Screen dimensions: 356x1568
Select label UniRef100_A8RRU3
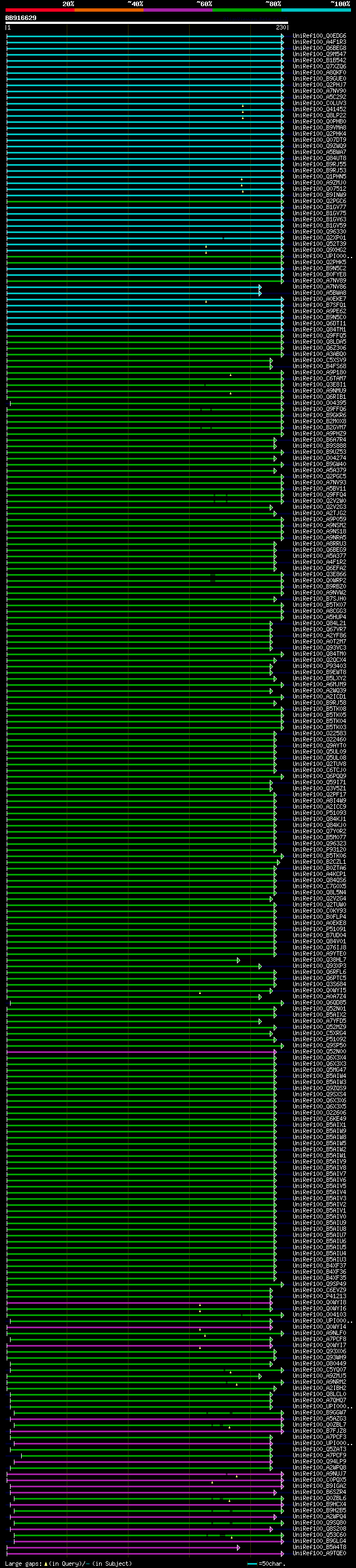coord(319,543)
